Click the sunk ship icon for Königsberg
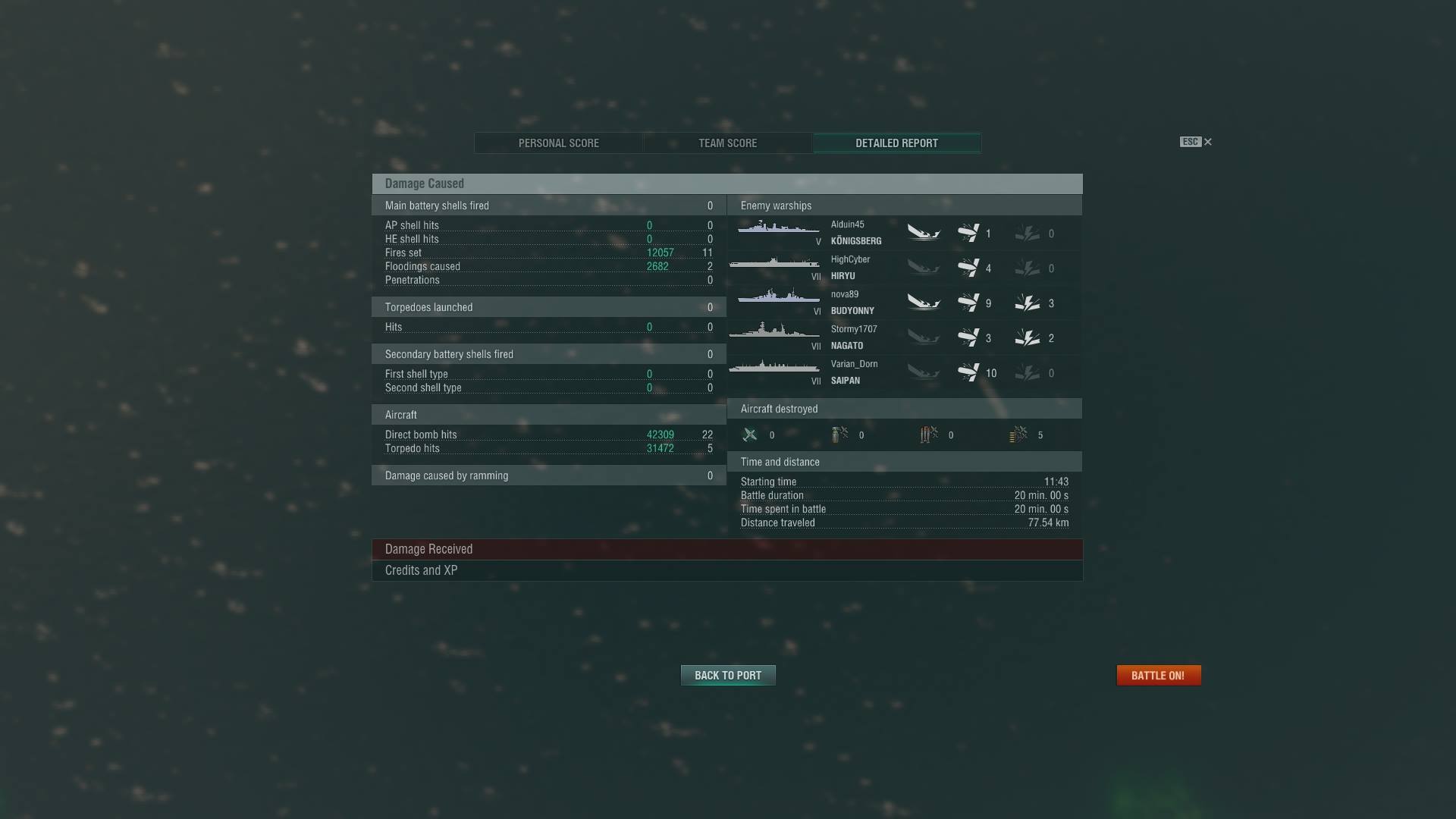The width and height of the screenshot is (1456, 819). (924, 233)
